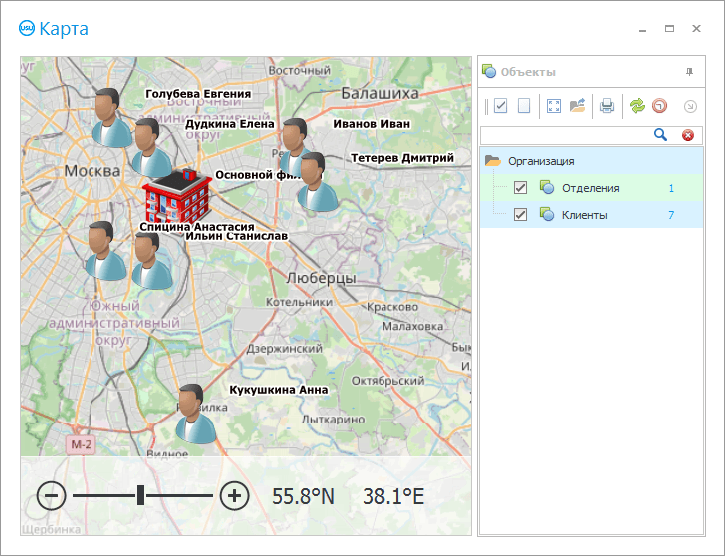The image size is (725, 556).
Task: Toggle the Отделения checkbox
Action: pos(521,188)
